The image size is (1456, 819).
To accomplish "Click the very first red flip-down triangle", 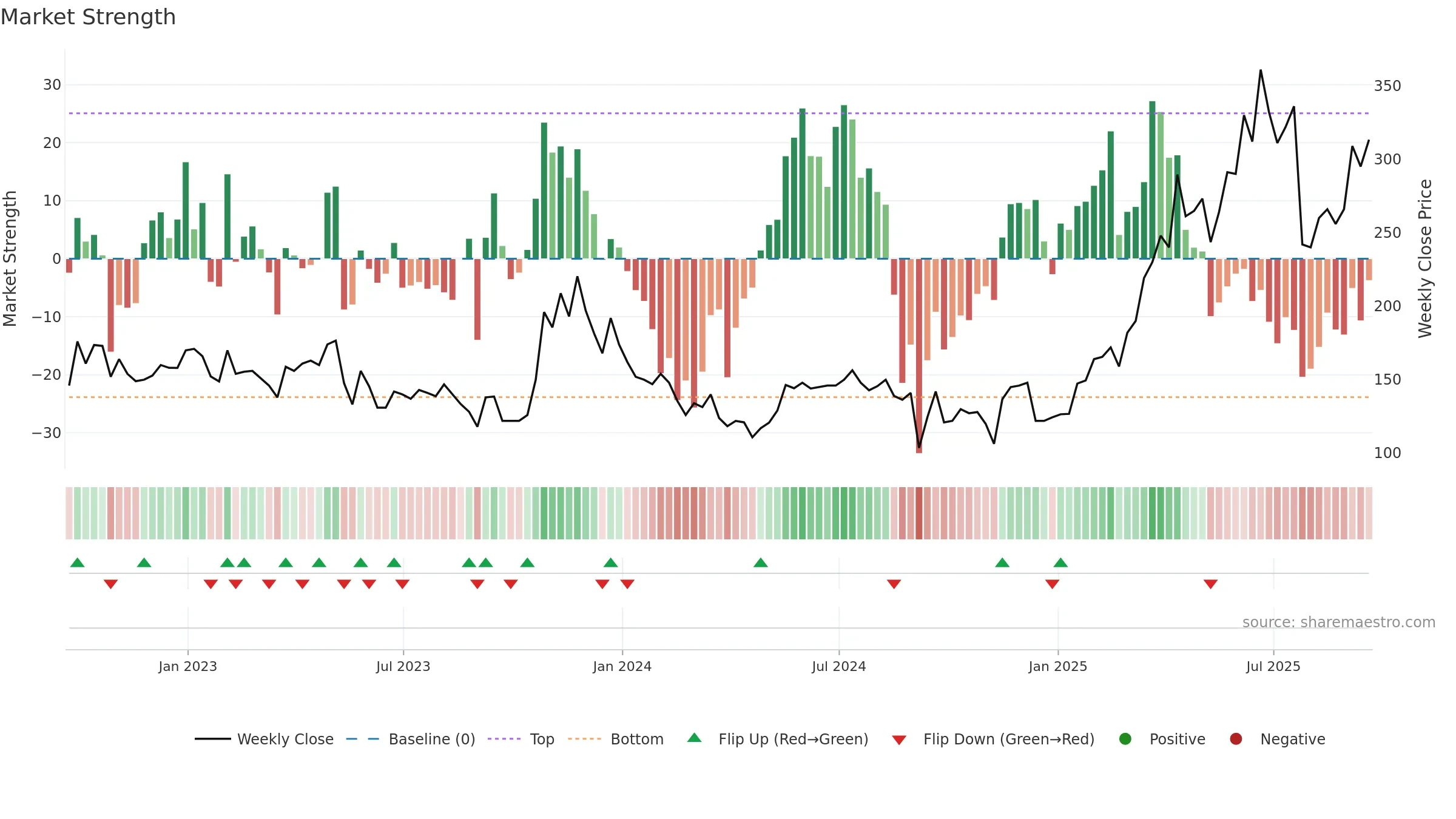I will [110, 584].
